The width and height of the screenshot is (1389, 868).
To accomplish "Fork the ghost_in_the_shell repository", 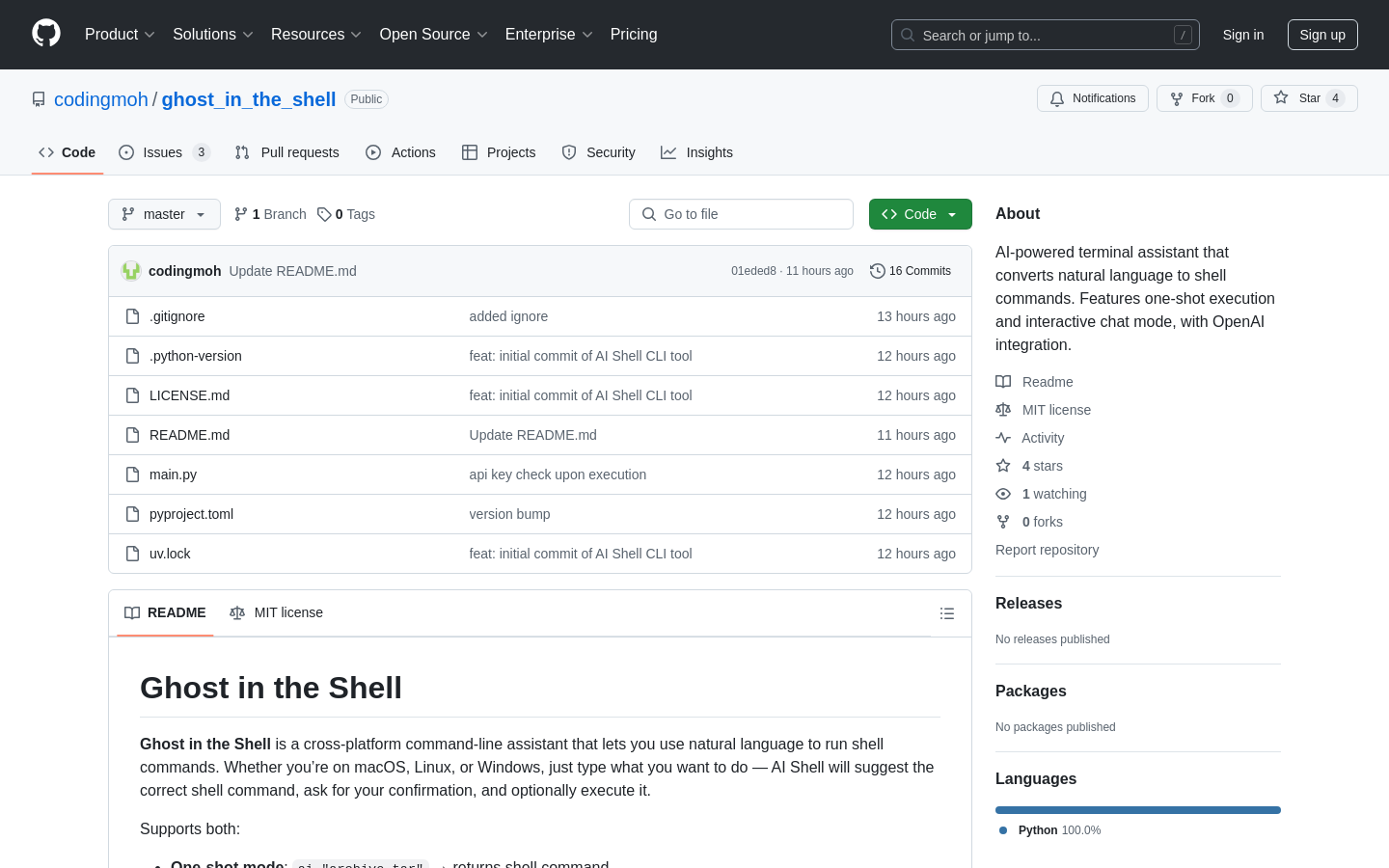I will [x=1204, y=98].
